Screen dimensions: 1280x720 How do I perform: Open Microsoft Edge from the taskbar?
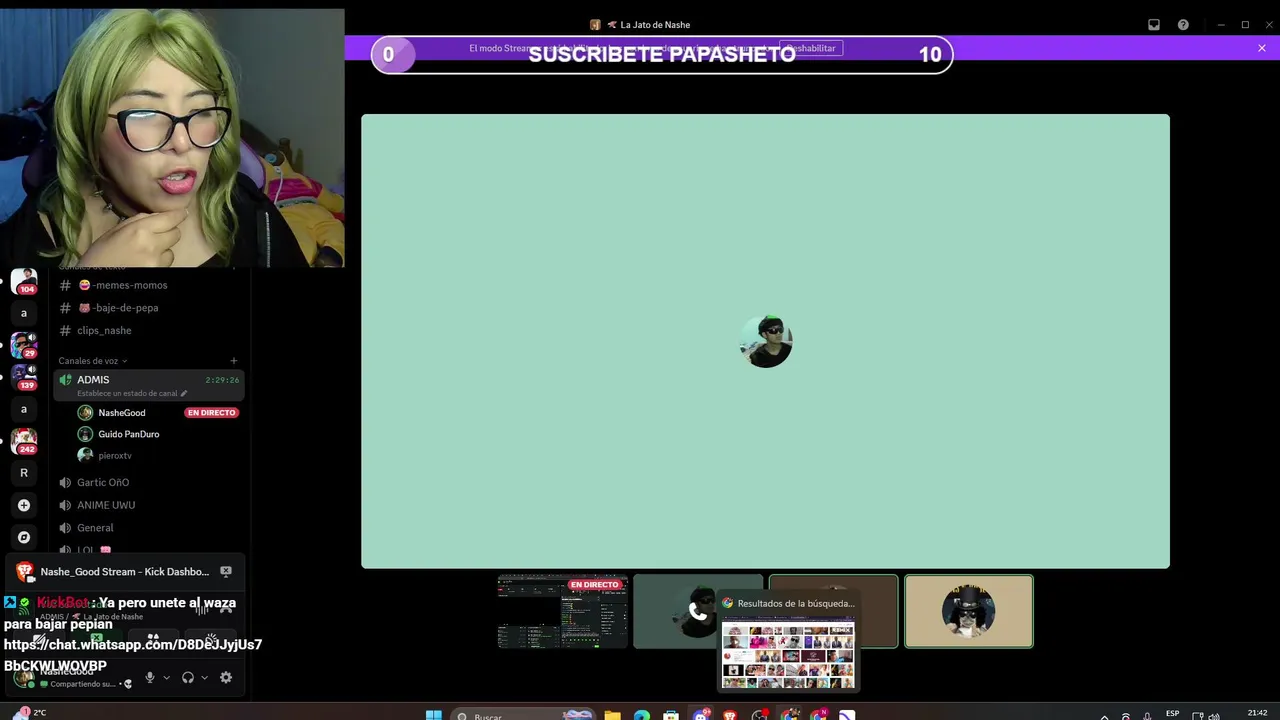(642, 715)
